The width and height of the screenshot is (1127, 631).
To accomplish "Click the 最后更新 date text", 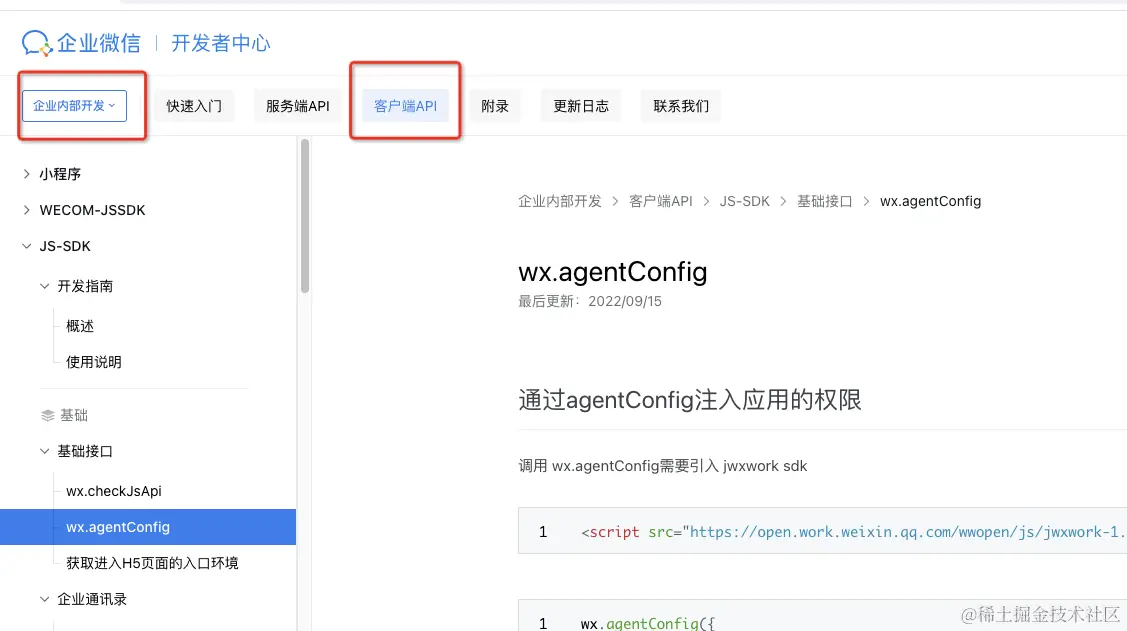I will point(590,301).
